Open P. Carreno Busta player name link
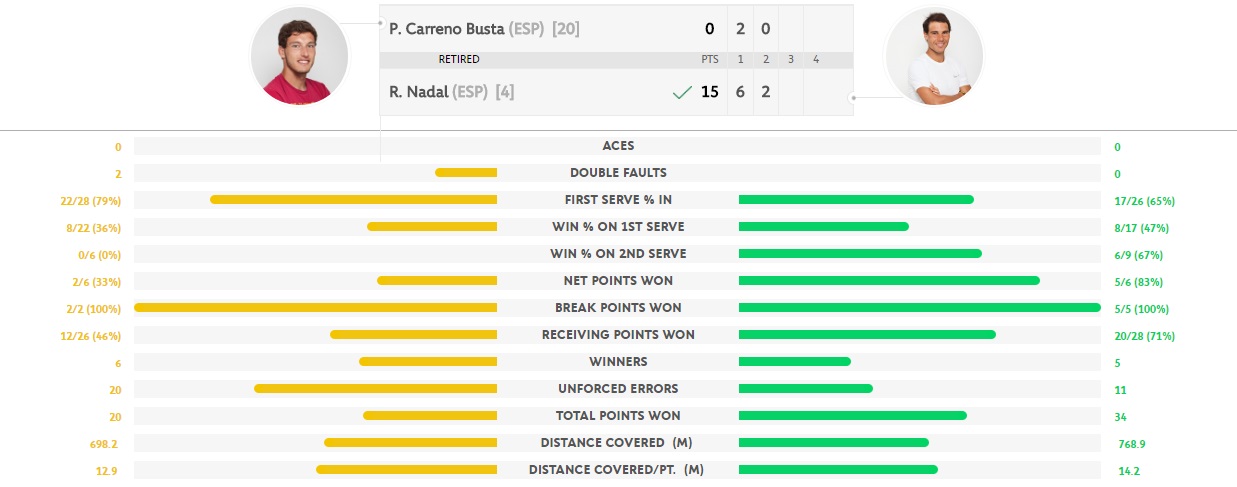This screenshot has height=487, width=1237. tap(446, 29)
